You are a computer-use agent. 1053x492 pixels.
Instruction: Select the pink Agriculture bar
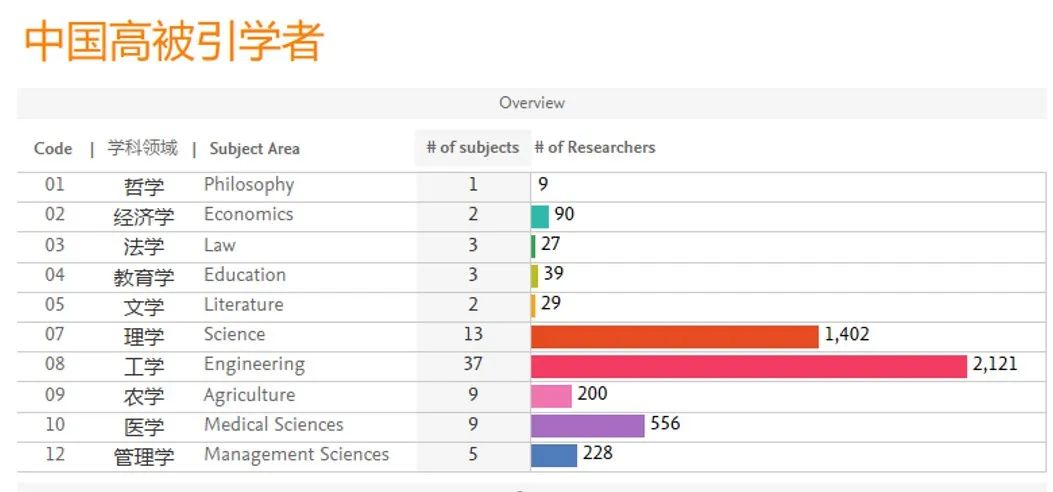tap(551, 395)
